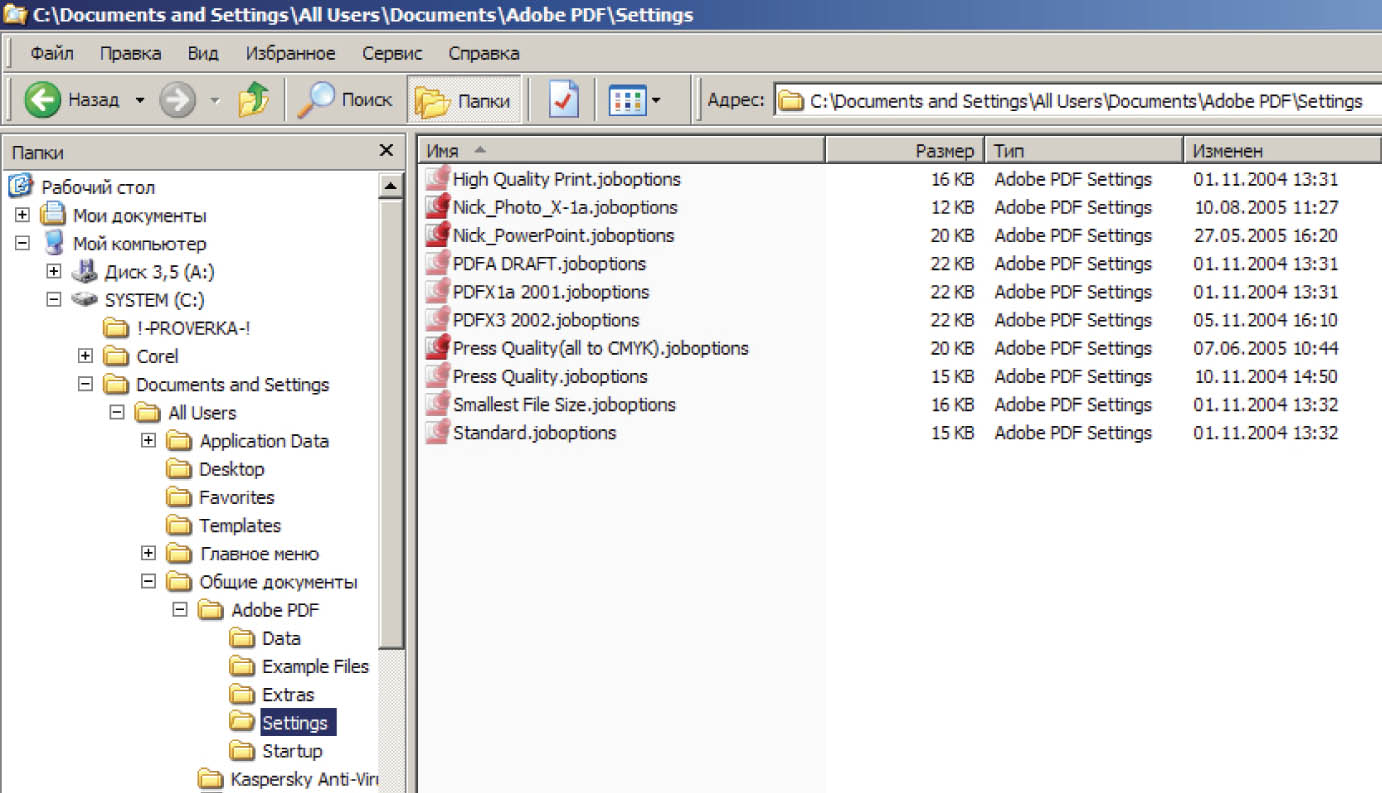1382x793 pixels.
Task: Toggle the Папки folder pane button
Action: tap(464, 100)
